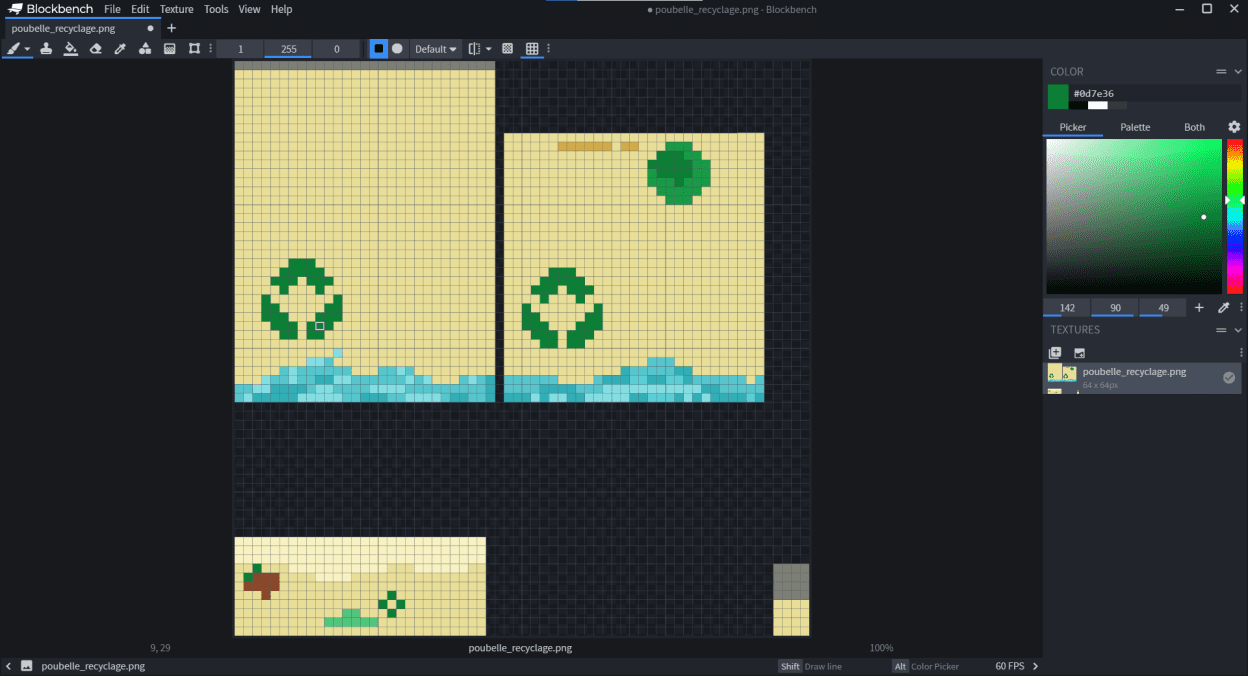Select the Copy Brush stamp tool
This screenshot has height=676, width=1248.
(x=46, y=48)
